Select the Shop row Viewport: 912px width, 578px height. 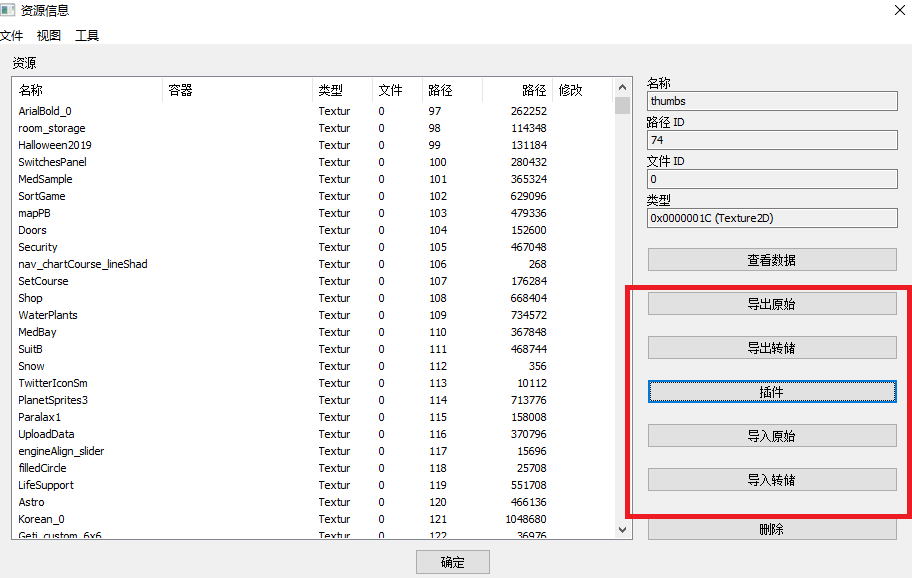tap(313, 298)
